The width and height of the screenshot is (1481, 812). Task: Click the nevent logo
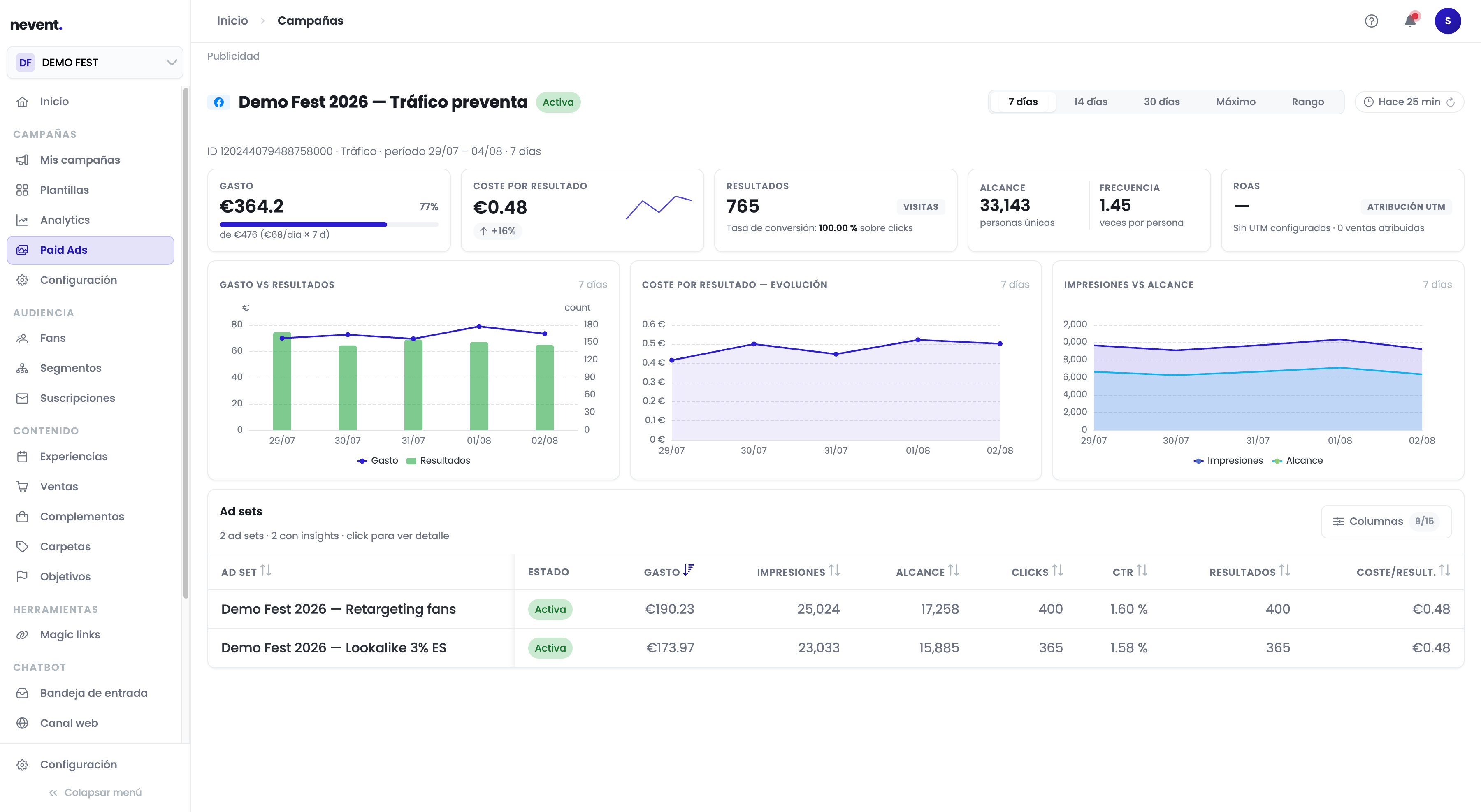36,25
